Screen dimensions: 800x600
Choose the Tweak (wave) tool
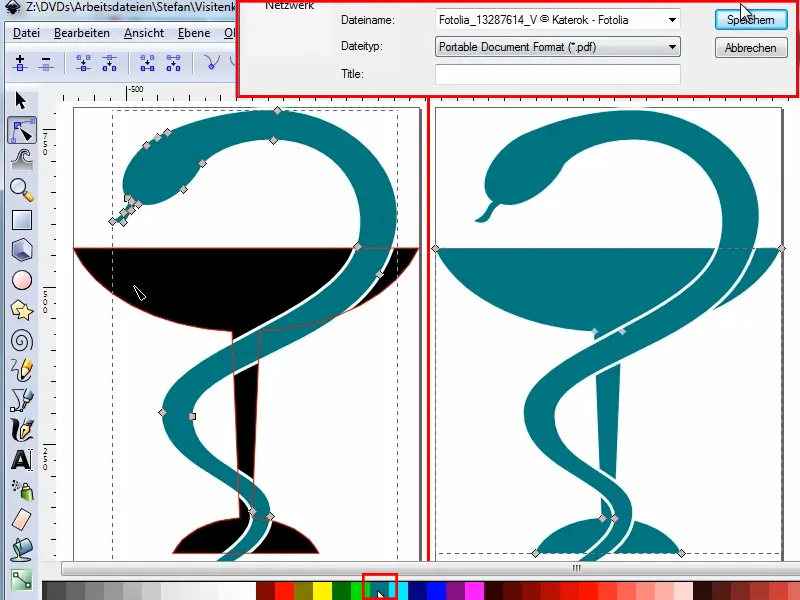coord(21,160)
